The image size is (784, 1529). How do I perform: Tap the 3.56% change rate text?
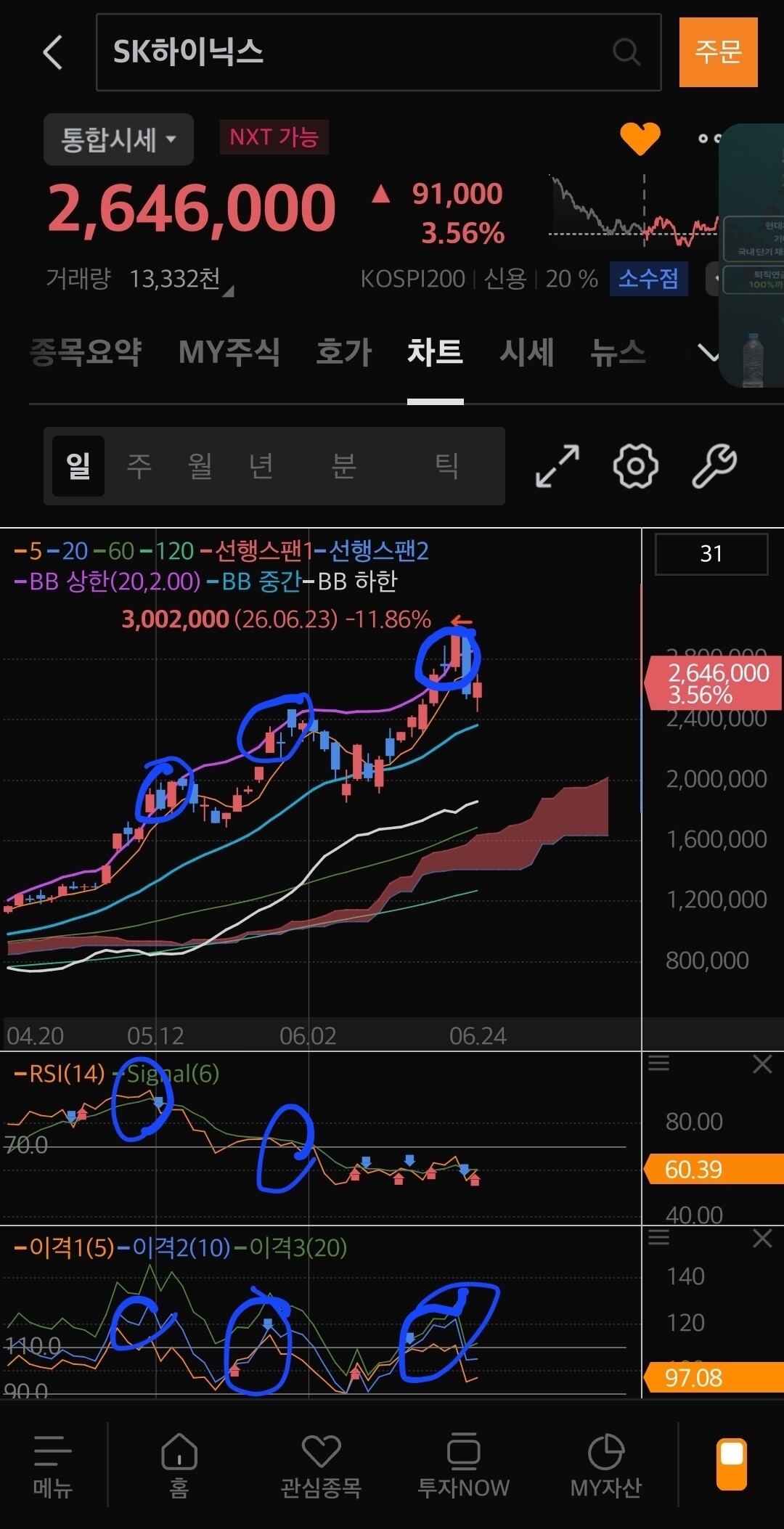462,233
